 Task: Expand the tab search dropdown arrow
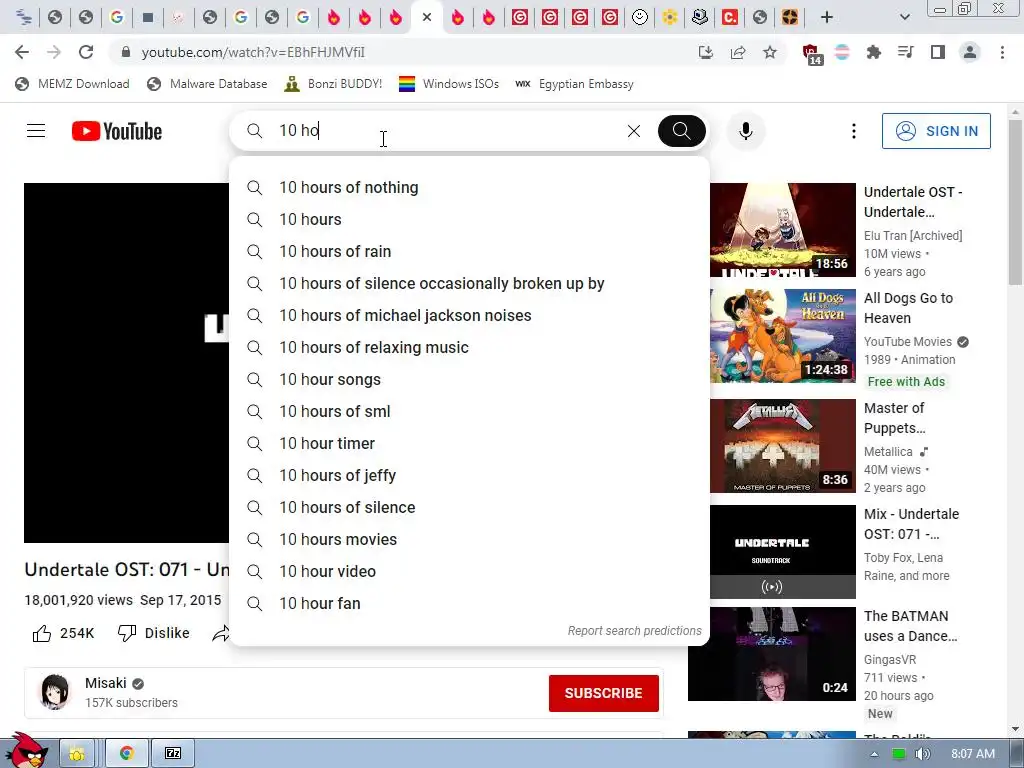click(x=904, y=18)
